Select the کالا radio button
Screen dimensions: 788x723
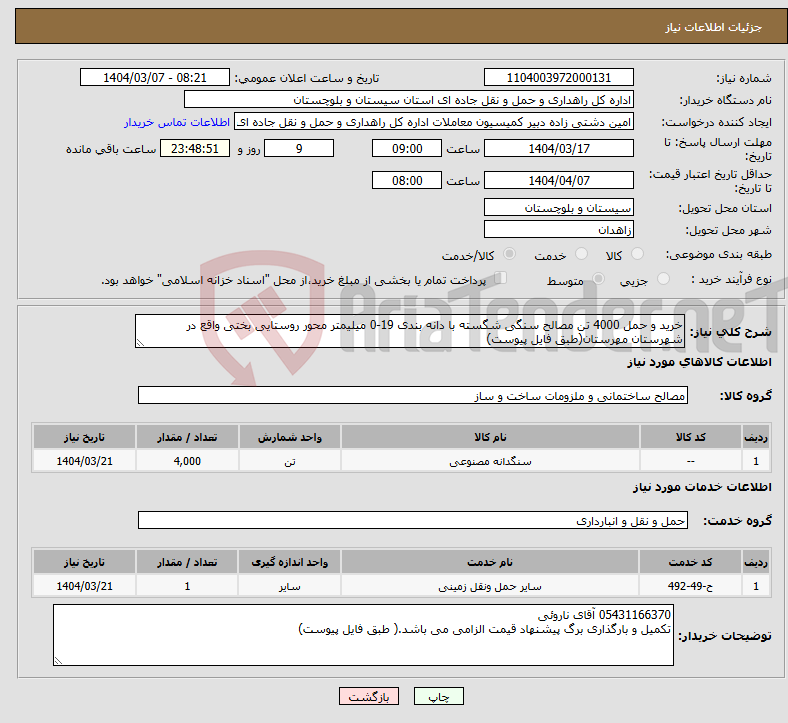[637, 254]
